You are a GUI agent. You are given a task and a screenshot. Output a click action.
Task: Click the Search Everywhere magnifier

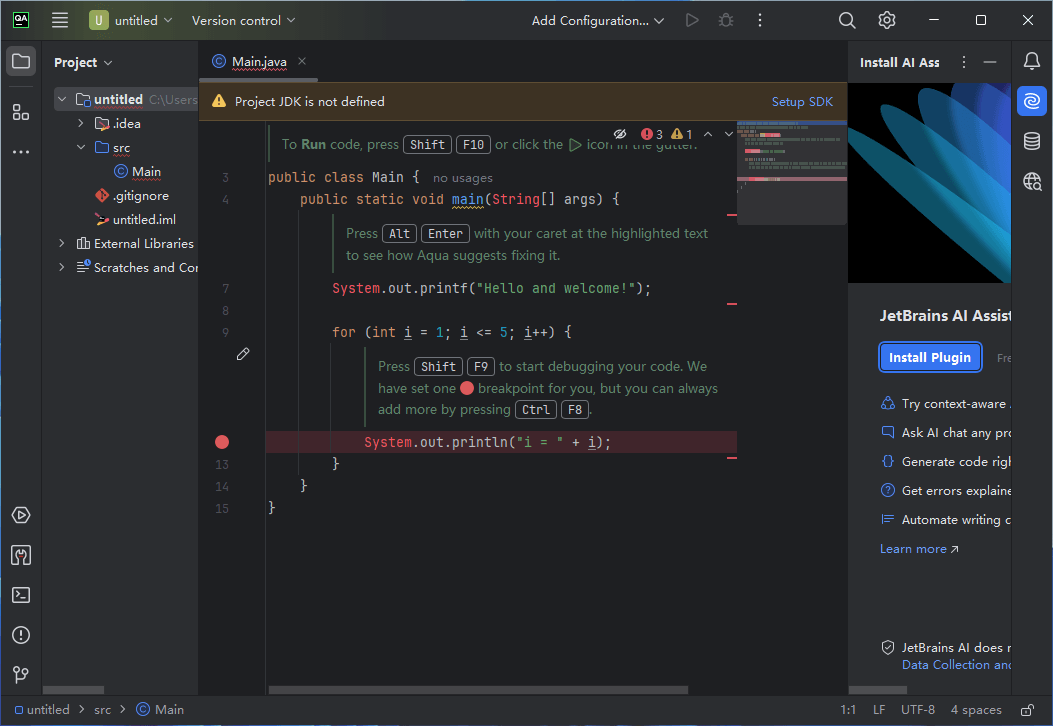[847, 20]
